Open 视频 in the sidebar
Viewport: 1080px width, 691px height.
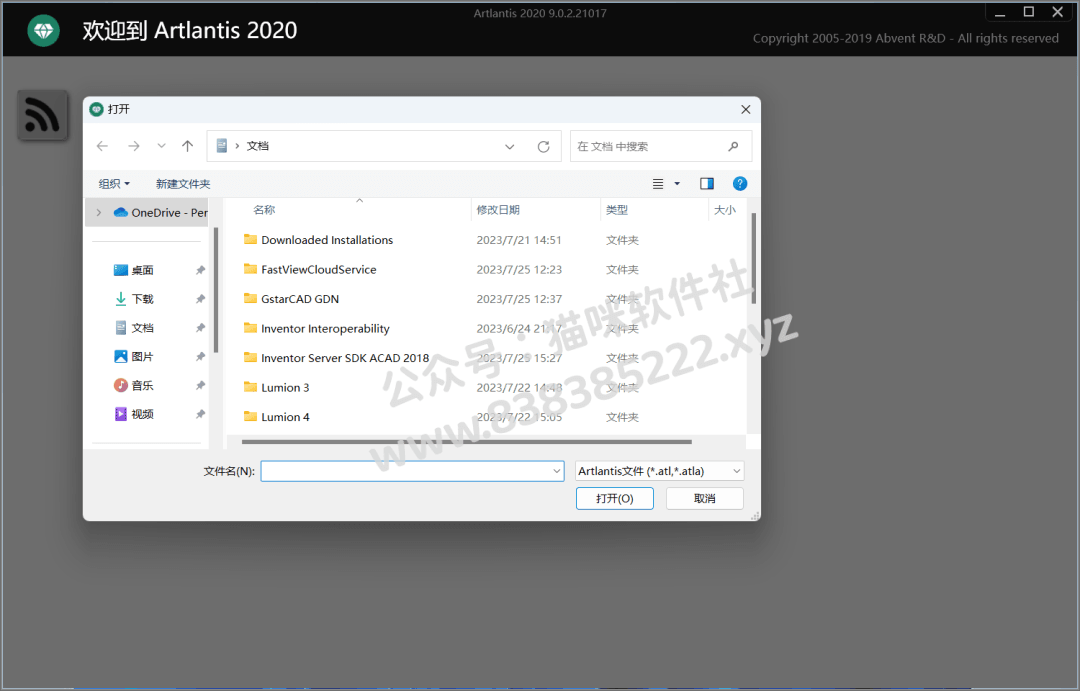coord(134,414)
